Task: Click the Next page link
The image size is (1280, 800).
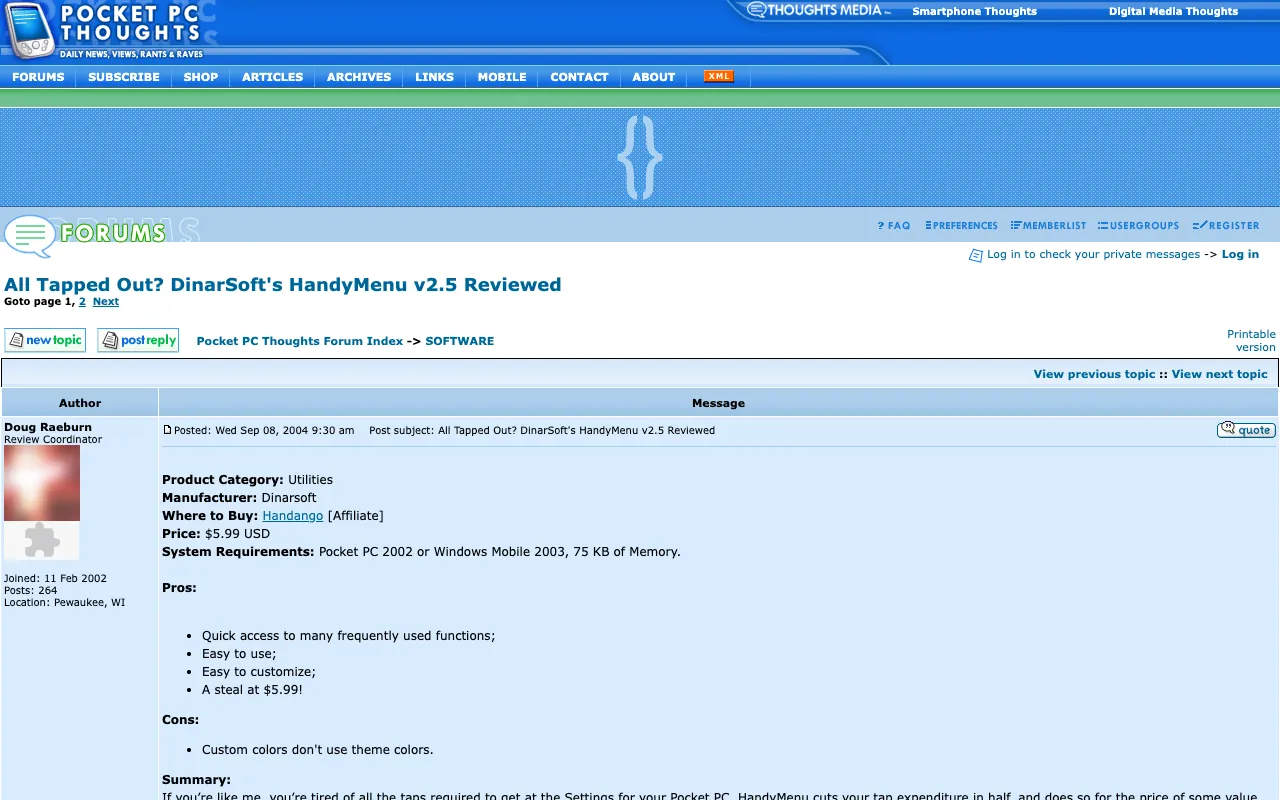Action: tap(106, 302)
